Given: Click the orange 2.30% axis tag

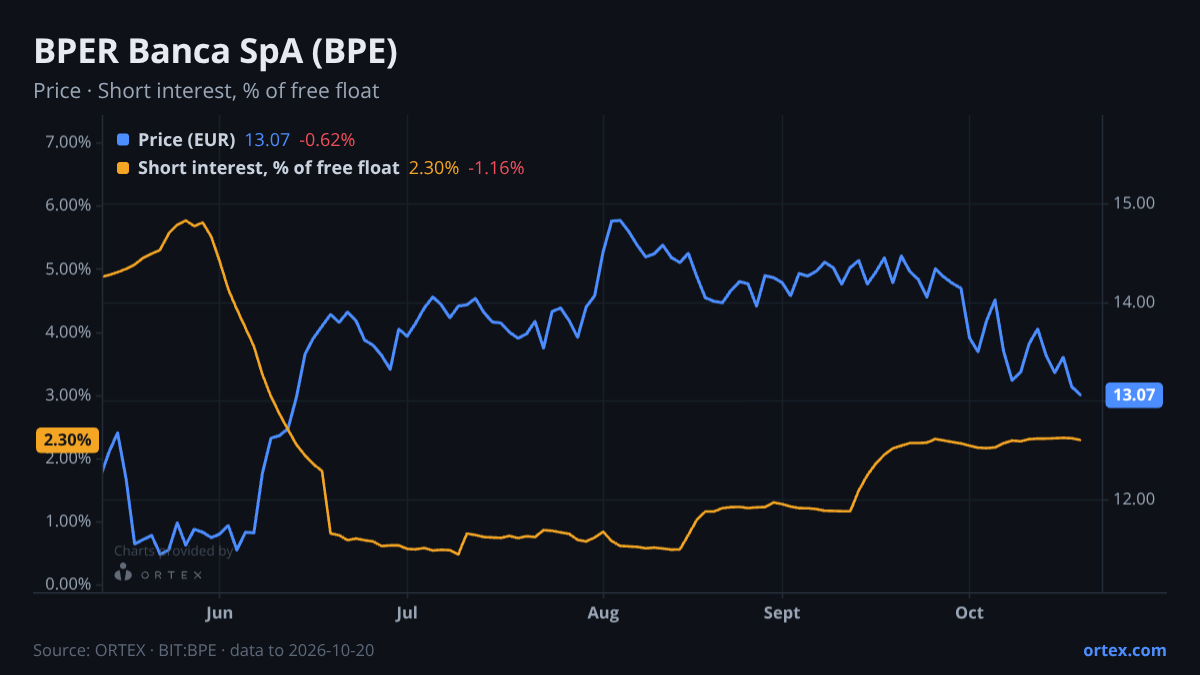Looking at the screenshot, I should (67, 440).
